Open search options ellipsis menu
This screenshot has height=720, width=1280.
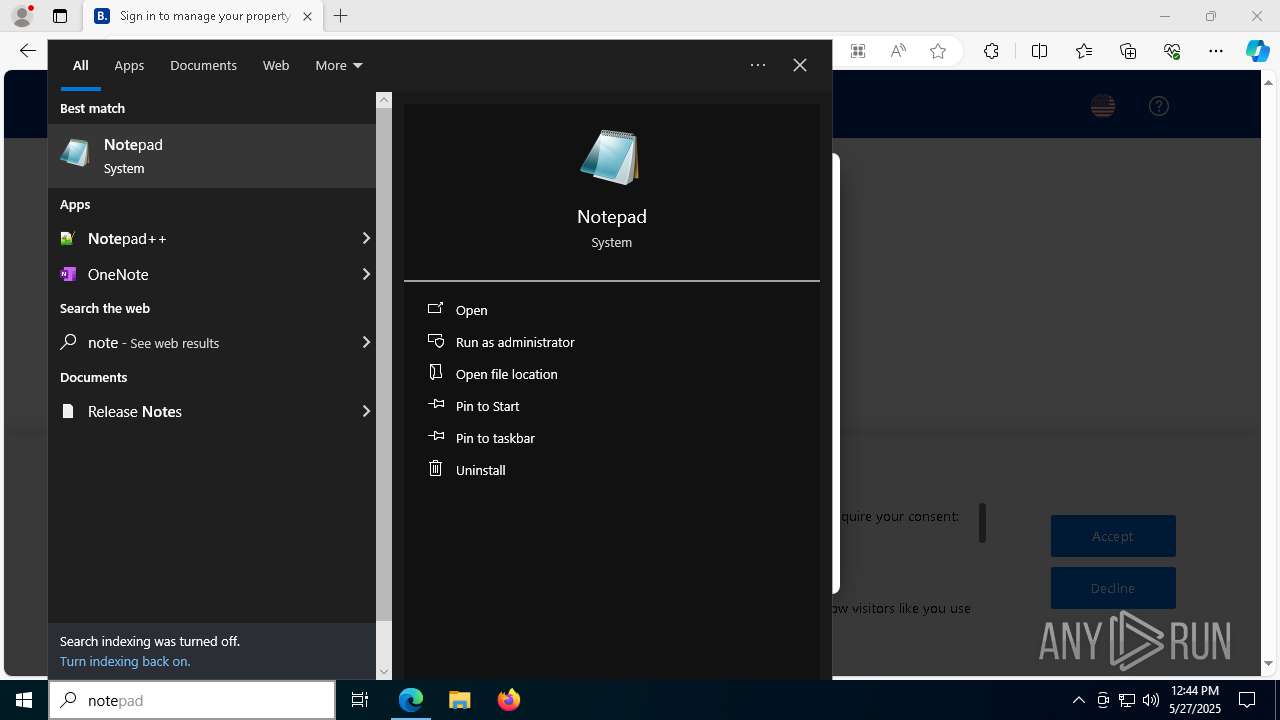758,65
